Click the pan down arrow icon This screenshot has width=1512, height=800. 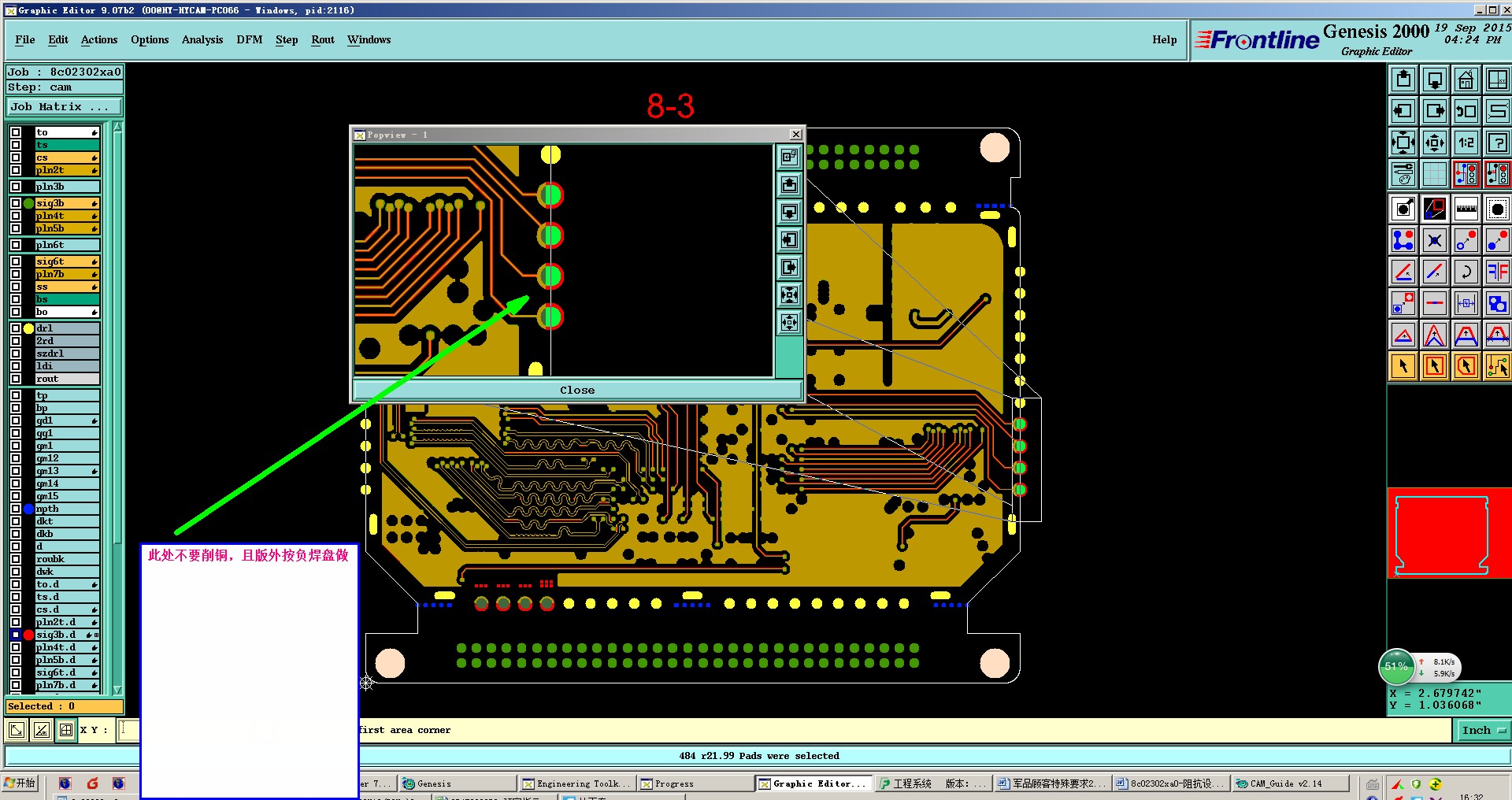coord(1435,80)
